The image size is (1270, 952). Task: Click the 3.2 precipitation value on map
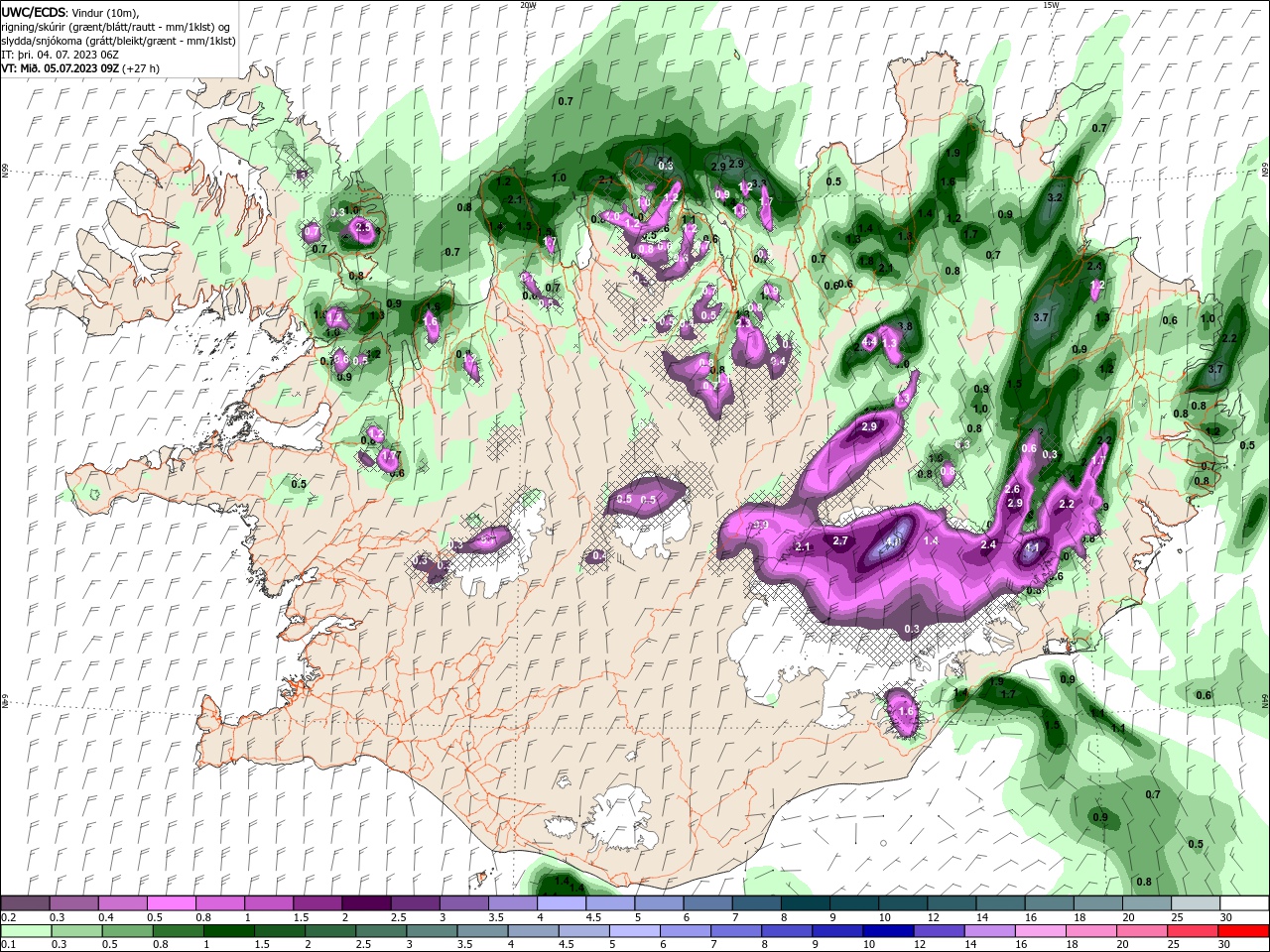point(1055,198)
